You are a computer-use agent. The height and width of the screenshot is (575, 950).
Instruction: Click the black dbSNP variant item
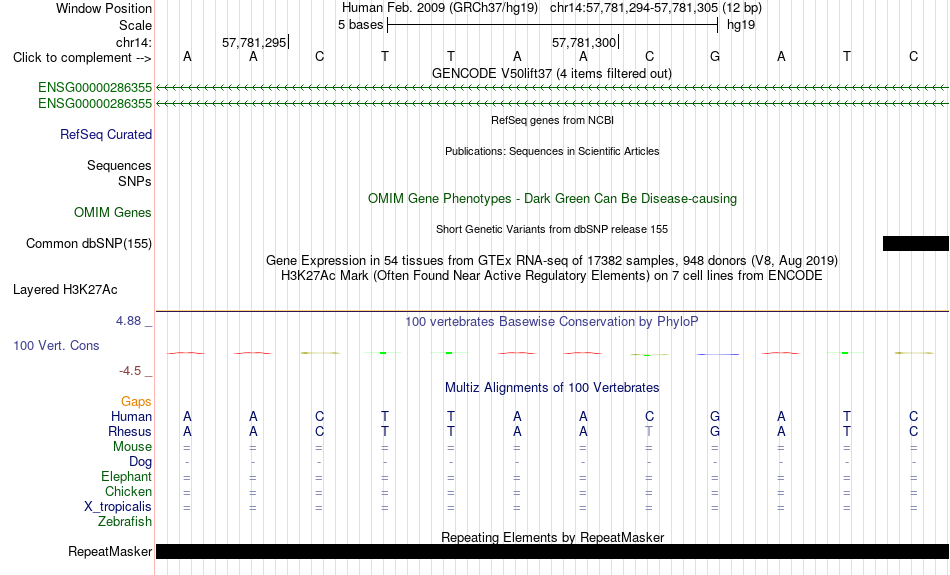click(x=915, y=244)
